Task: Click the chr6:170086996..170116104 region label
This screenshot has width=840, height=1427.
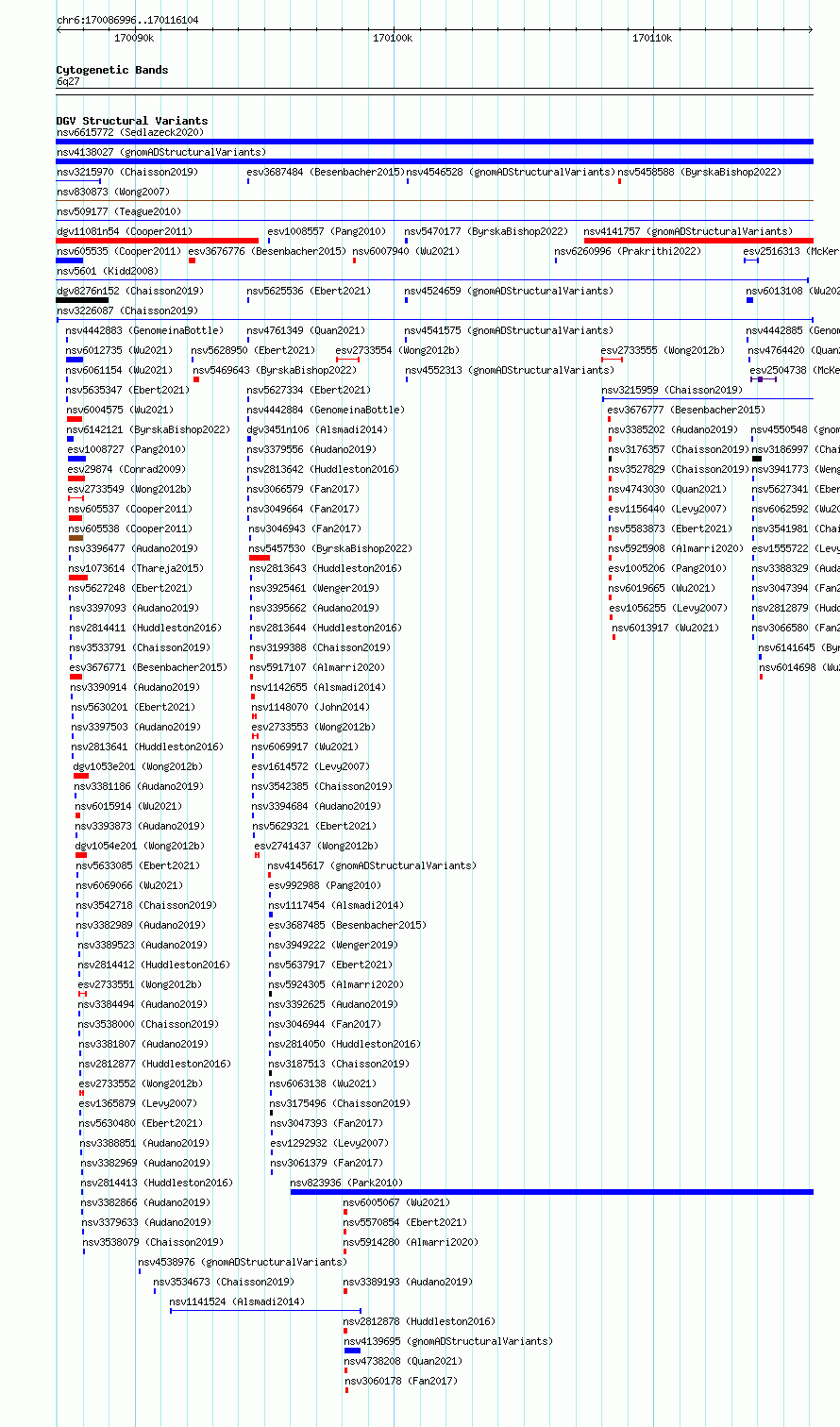Action: 127,20
